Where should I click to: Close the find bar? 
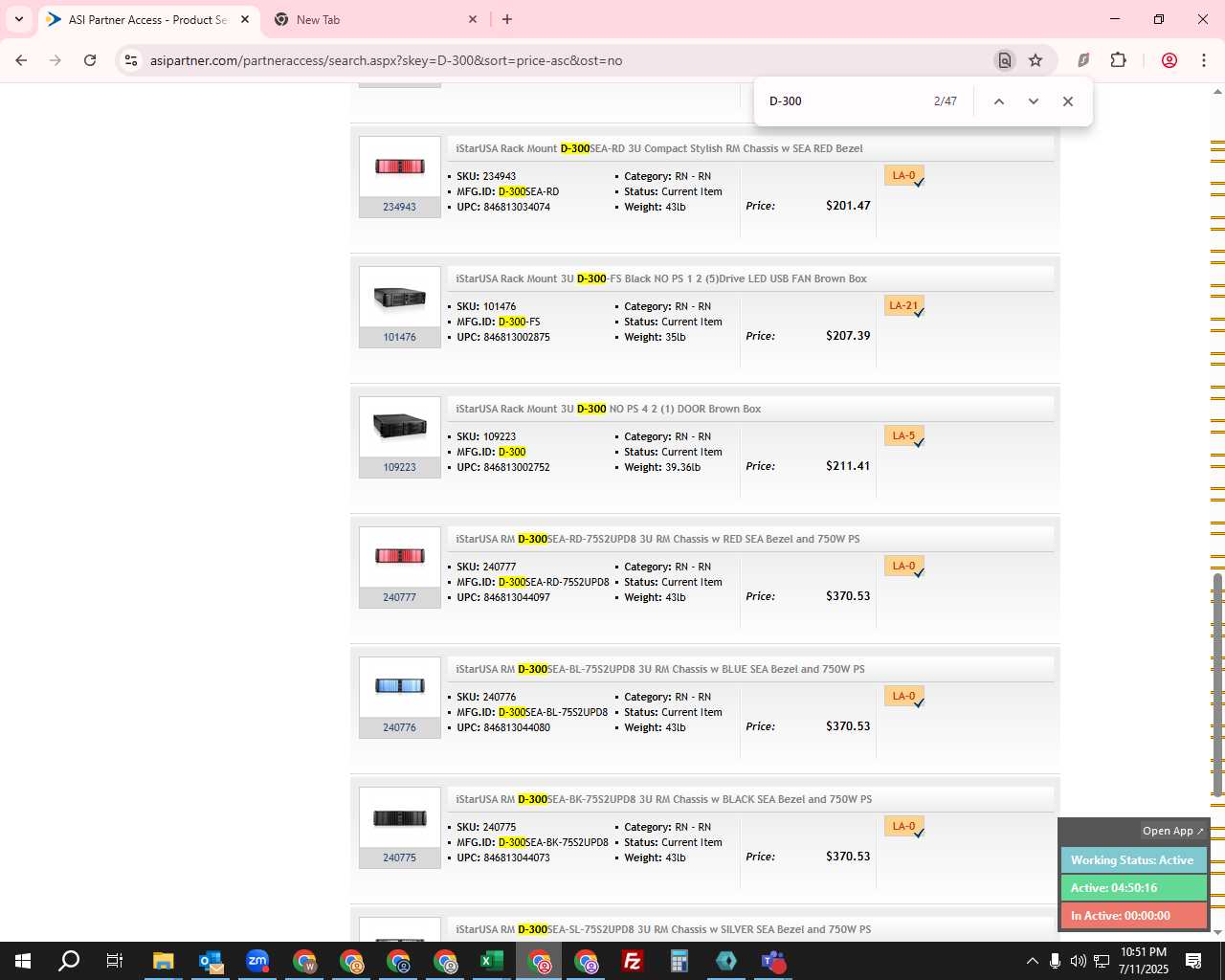[1068, 101]
